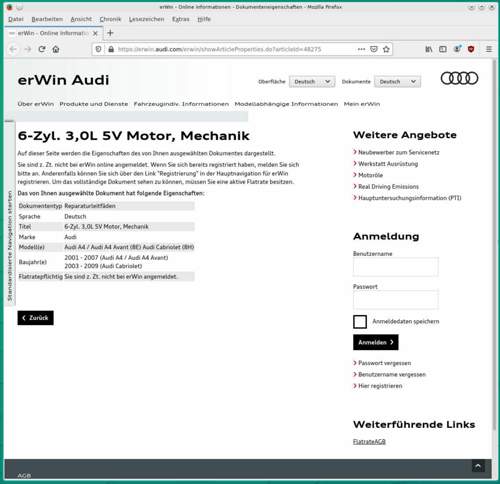The width and height of the screenshot is (500, 484).
Task: Open the Datei menu
Action: 16,19
